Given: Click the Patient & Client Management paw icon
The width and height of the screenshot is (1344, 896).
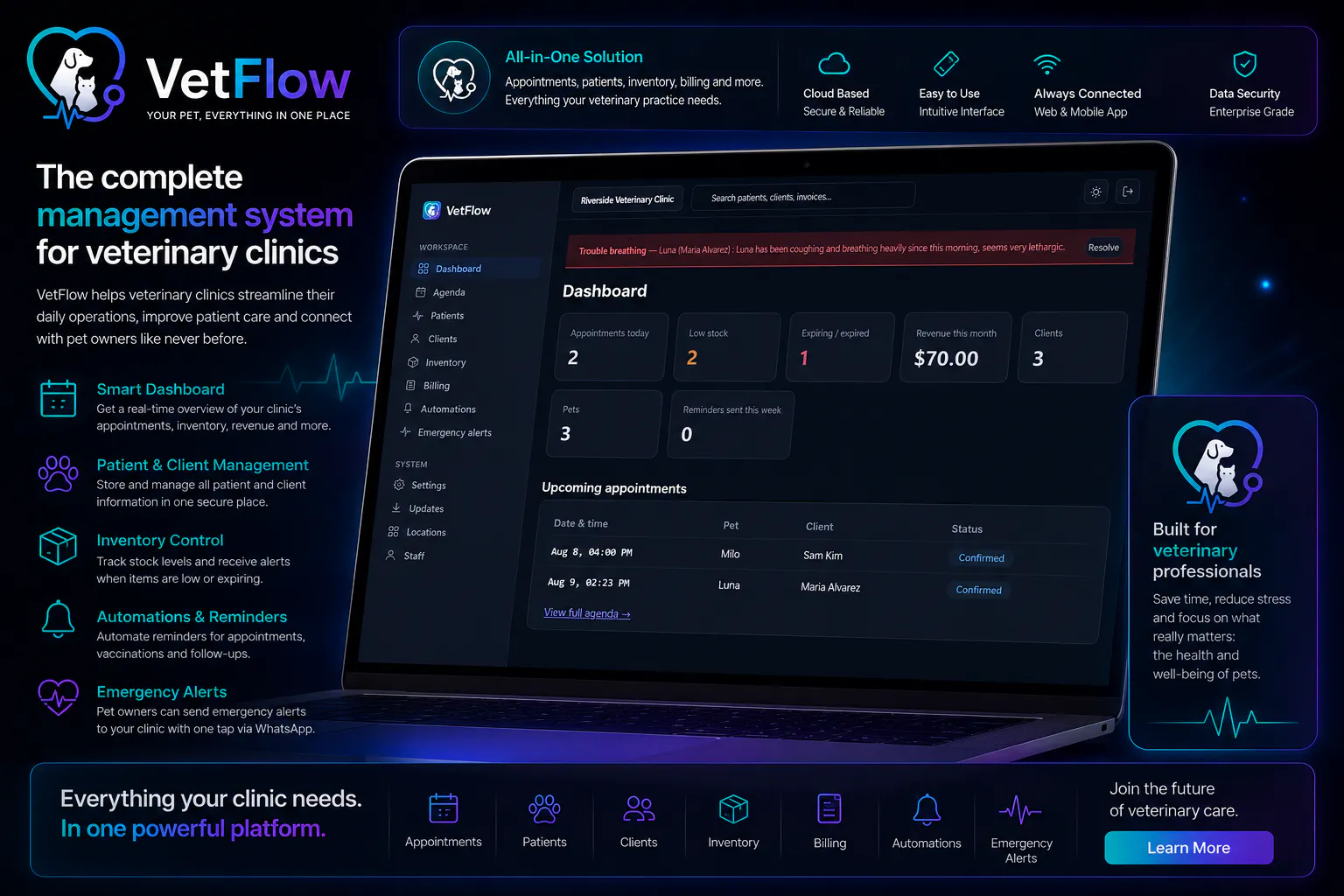Looking at the screenshot, I should 59,473.
